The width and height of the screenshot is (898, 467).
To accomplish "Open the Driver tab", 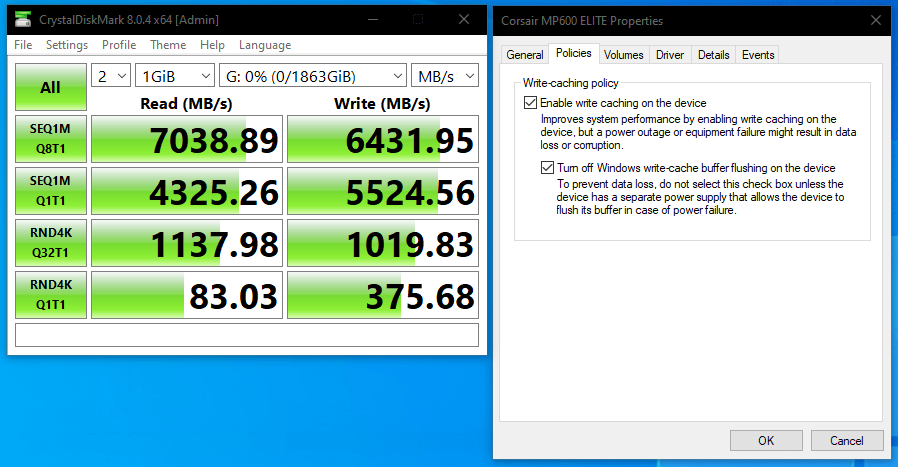I will click(x=670, y=55).
